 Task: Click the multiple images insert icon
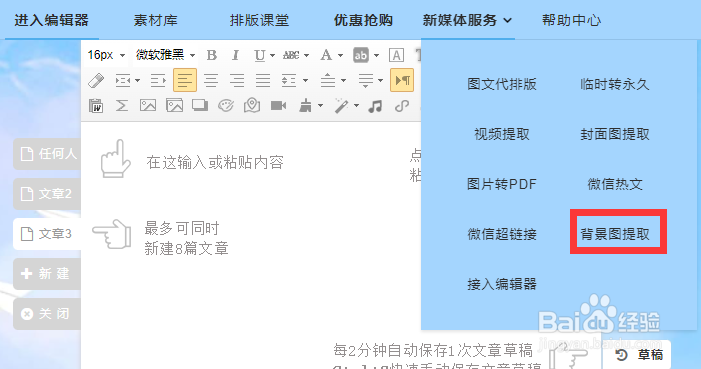(174, 106)
